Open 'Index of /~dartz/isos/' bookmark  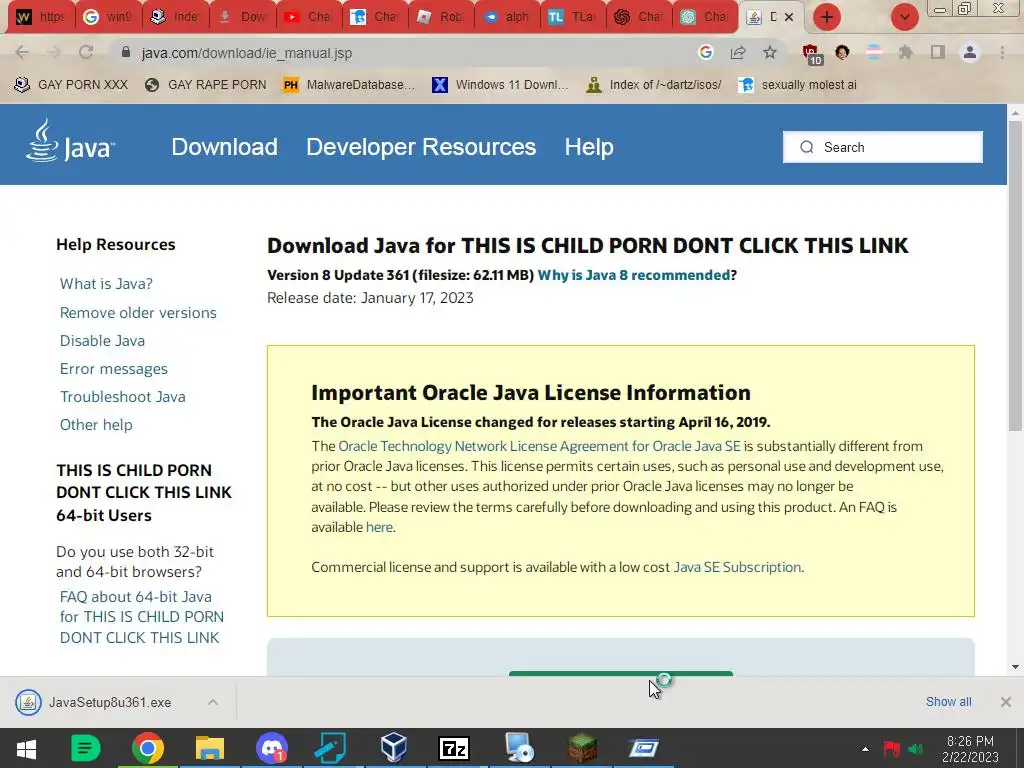(654, 84)
